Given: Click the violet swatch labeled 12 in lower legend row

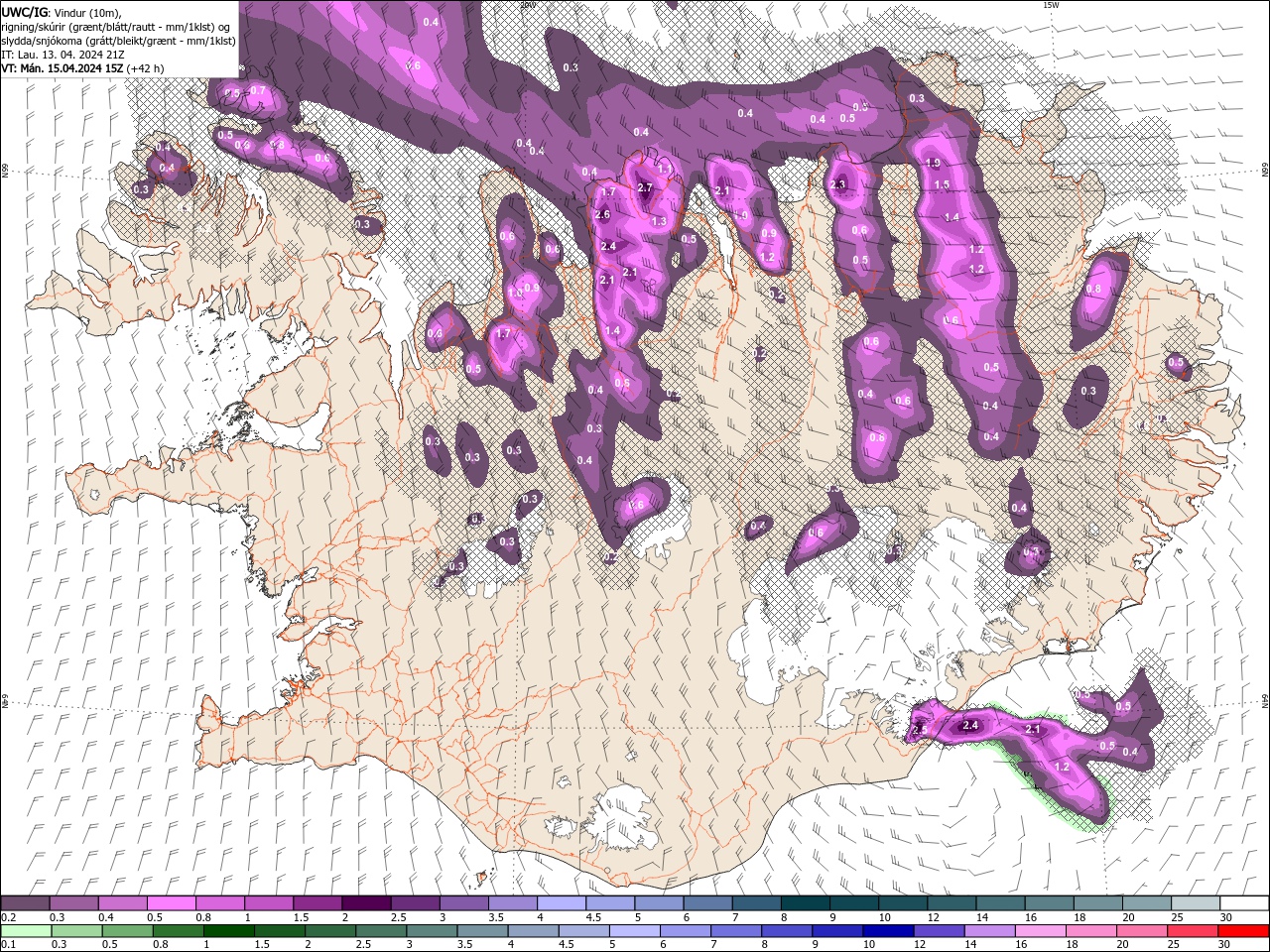Looking at the screenshot, I should (939, 931).
